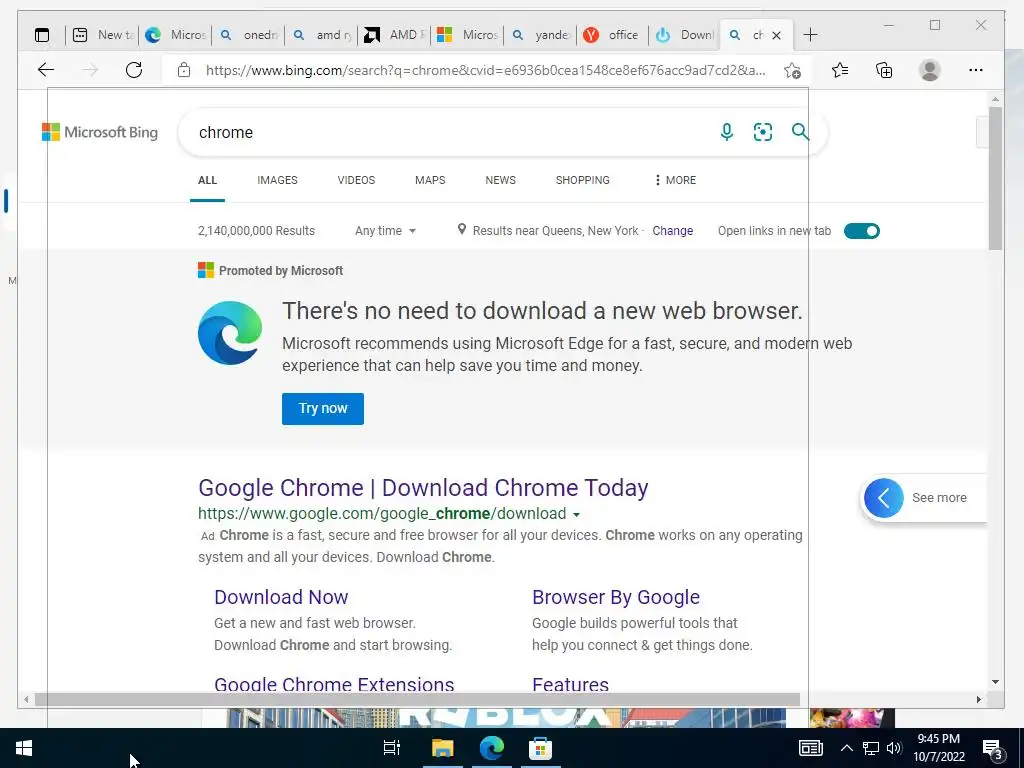This screenshot has width=1024, height=768.
Task: Click the address bar URL
Action: (485, 70)
